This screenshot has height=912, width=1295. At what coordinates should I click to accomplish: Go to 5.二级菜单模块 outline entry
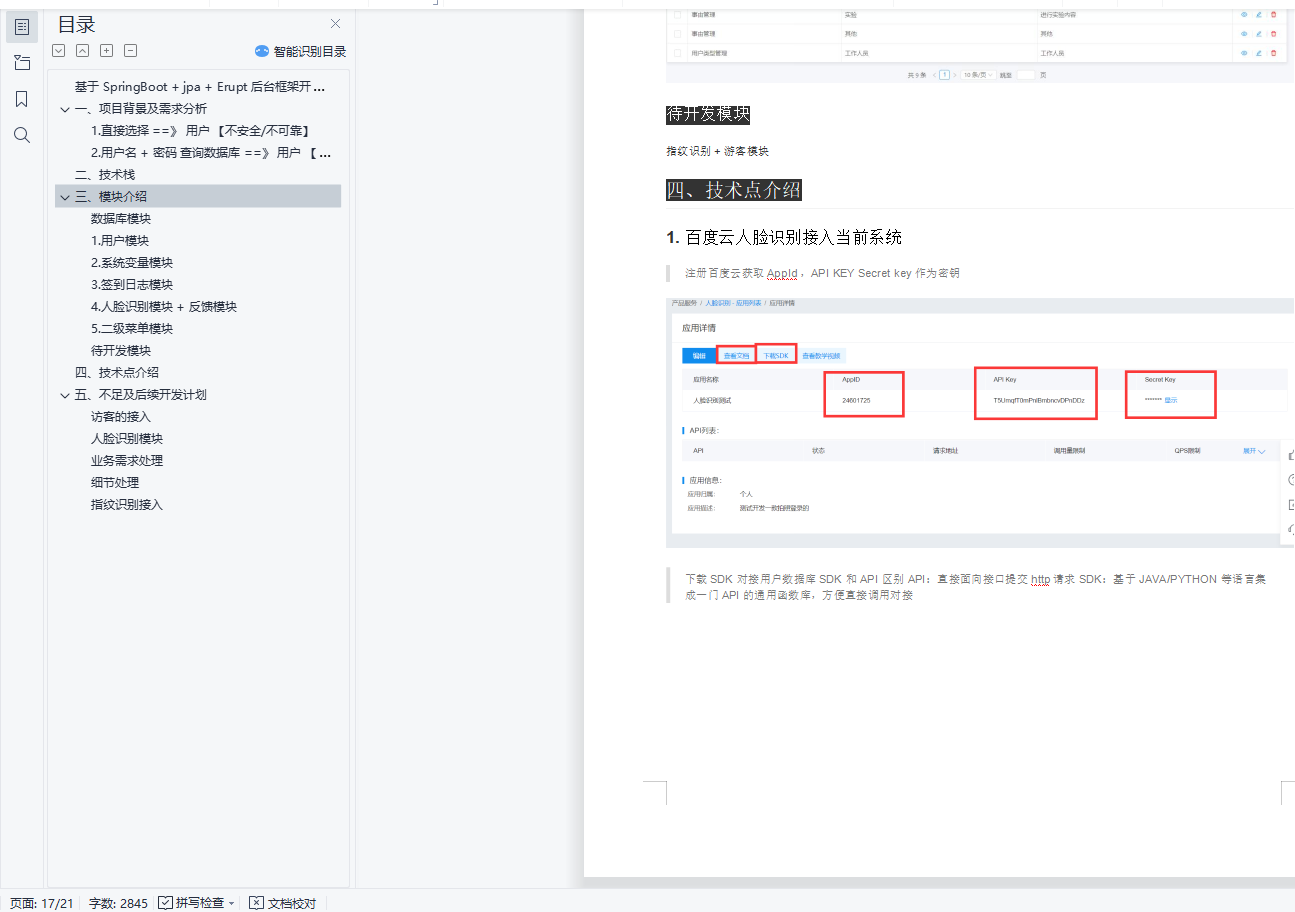coord(132,329)
